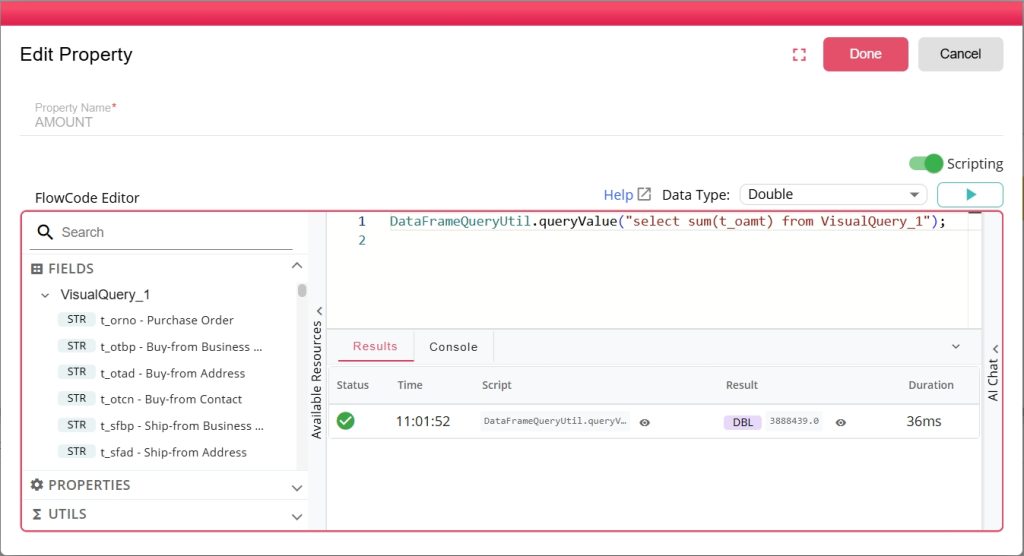Click the green success status icon

click(346, 421)
